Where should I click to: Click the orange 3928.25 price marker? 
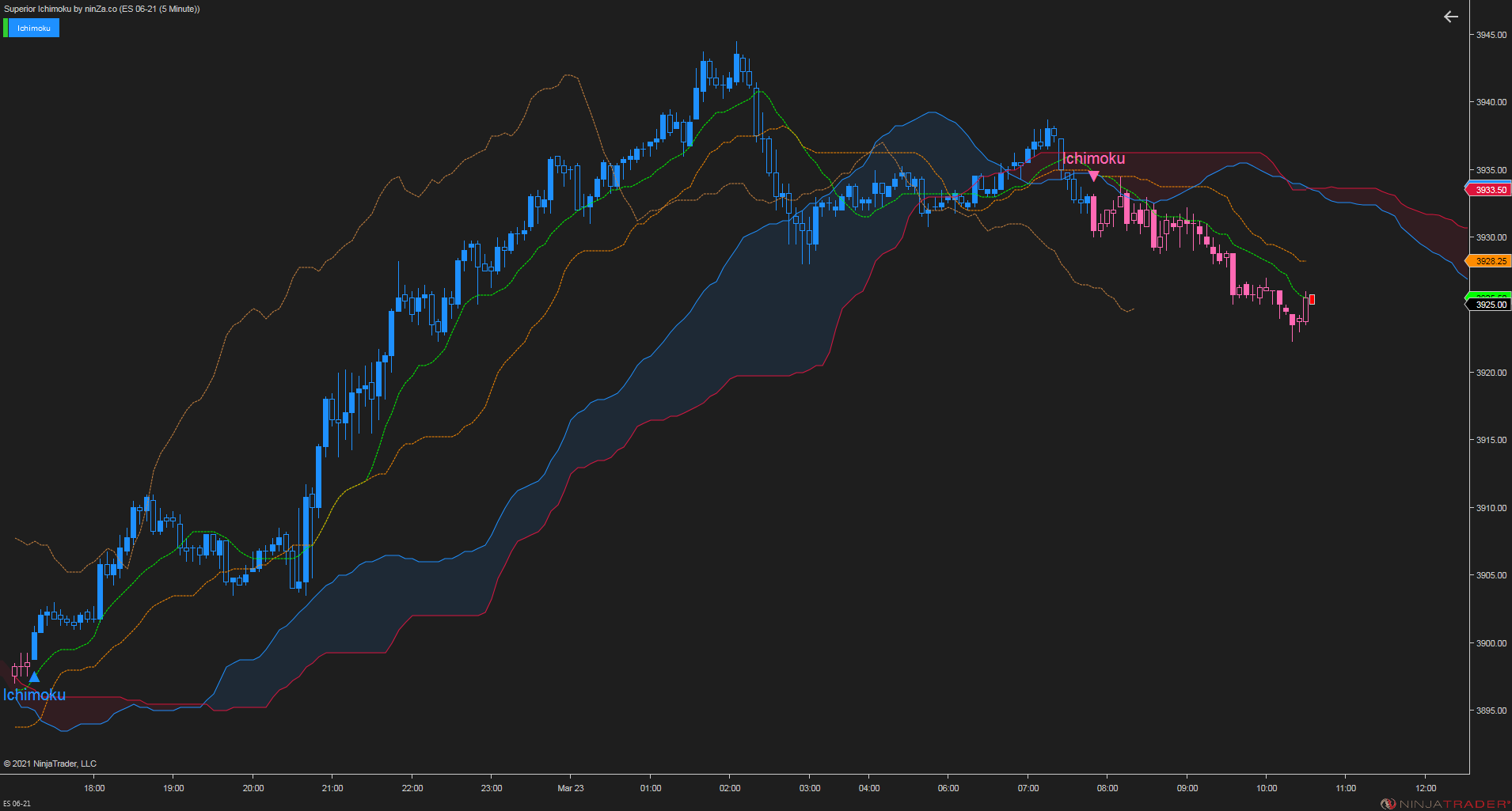[1489, 260]
